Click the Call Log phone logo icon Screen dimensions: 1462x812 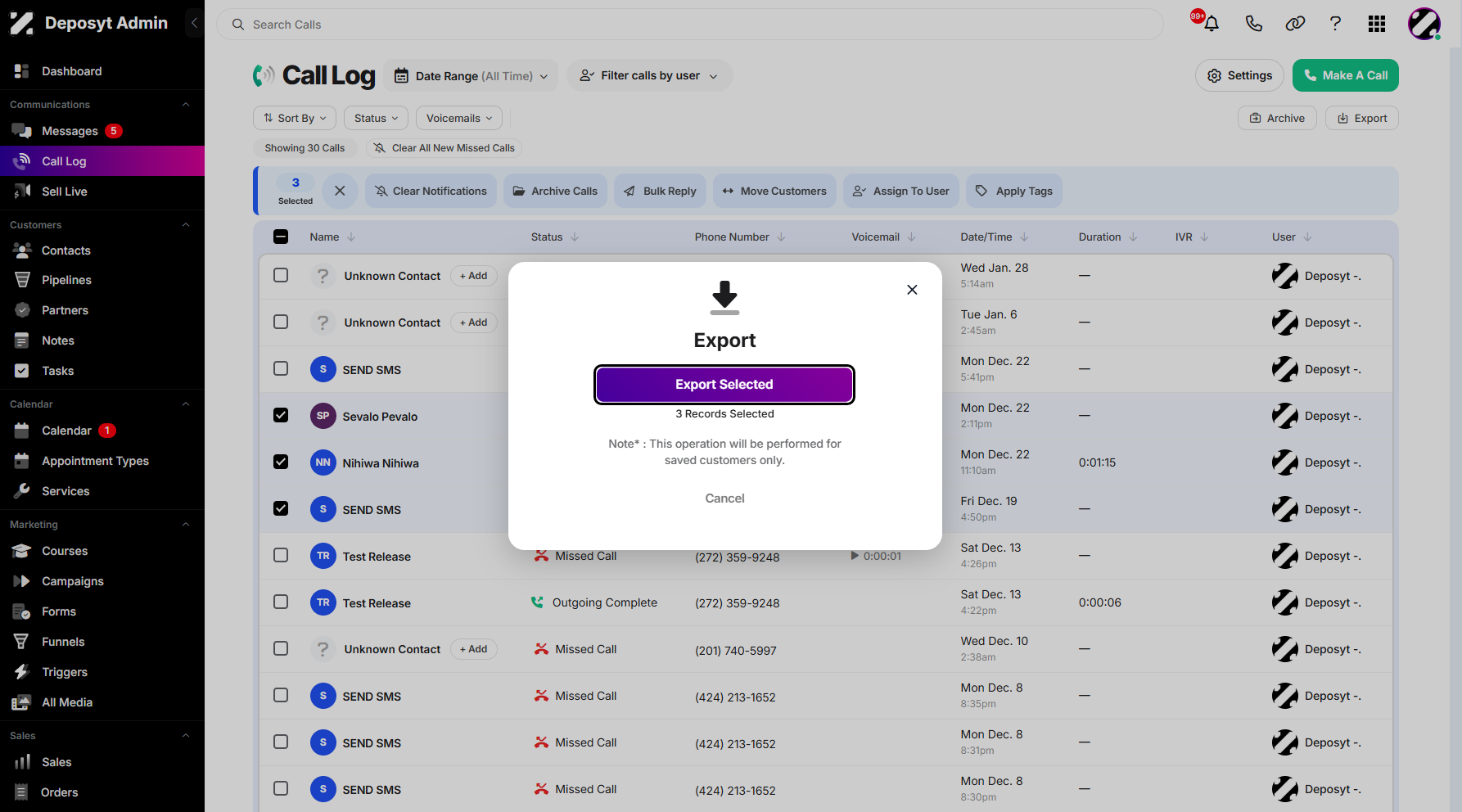coord(264,75)
